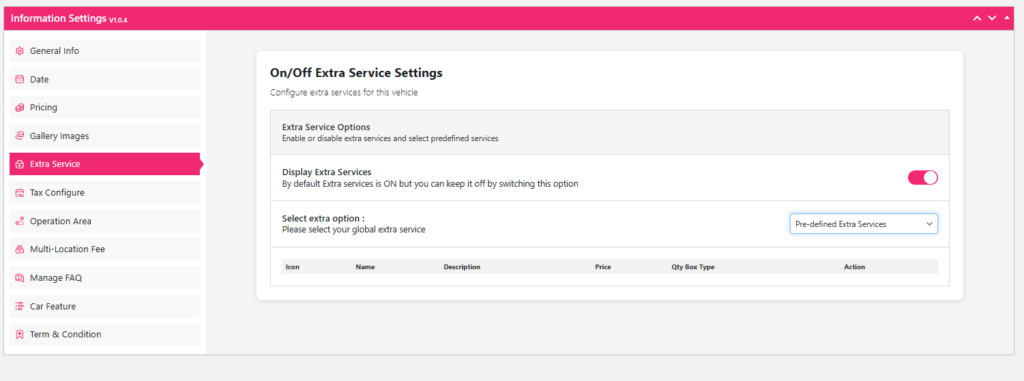1024x381 pixels.
Task: Click the On/Off Extra Service Settings heading
Action: [356, 73]
